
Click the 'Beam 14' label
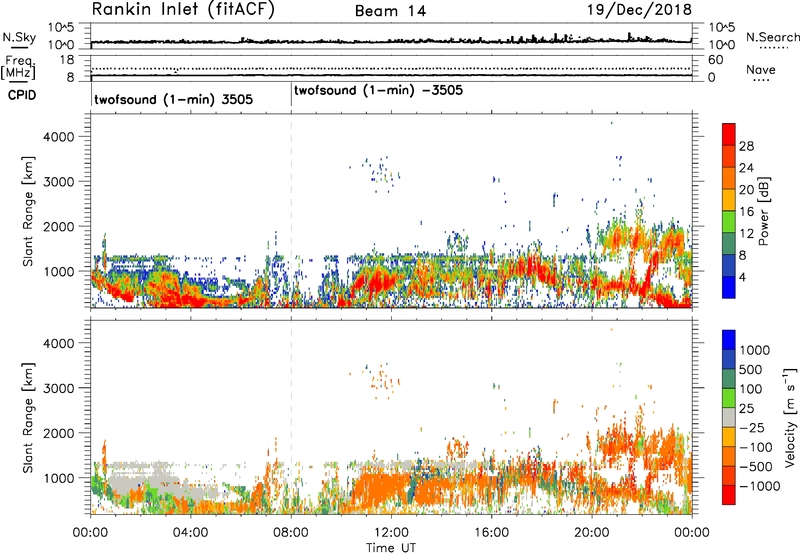tap(390, 11)
